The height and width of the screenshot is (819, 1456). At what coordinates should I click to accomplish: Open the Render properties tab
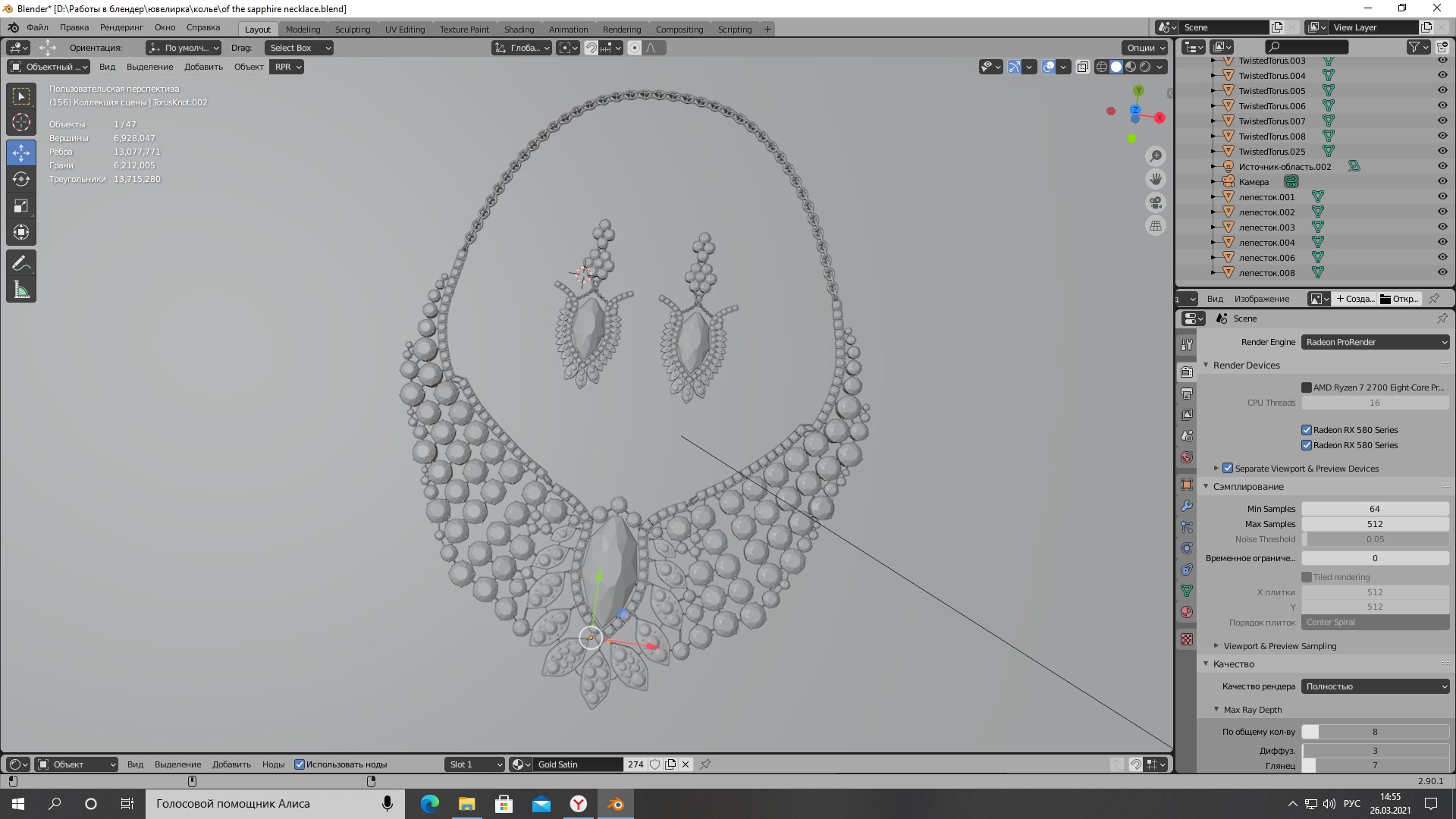pos(1187,372)
